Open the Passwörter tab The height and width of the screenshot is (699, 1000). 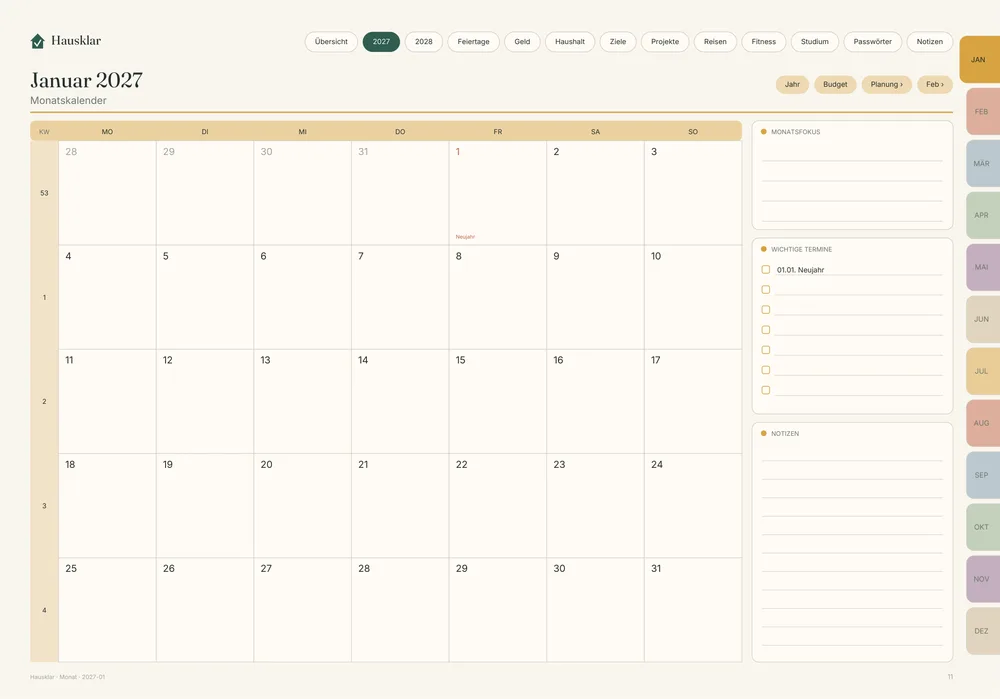[x=872, y=42]
